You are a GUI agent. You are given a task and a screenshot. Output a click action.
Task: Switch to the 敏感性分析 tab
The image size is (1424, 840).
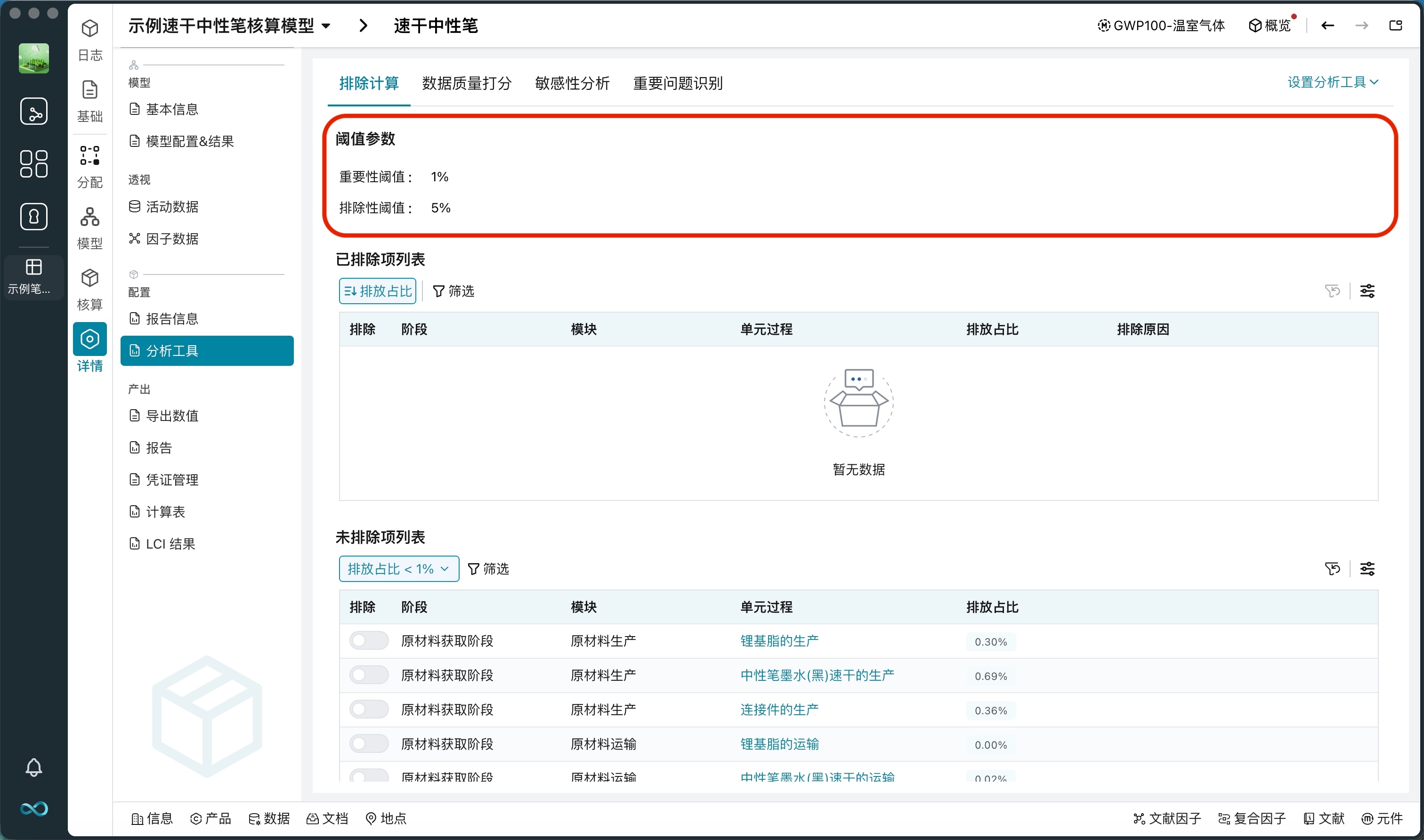click(x=572, y=83)
